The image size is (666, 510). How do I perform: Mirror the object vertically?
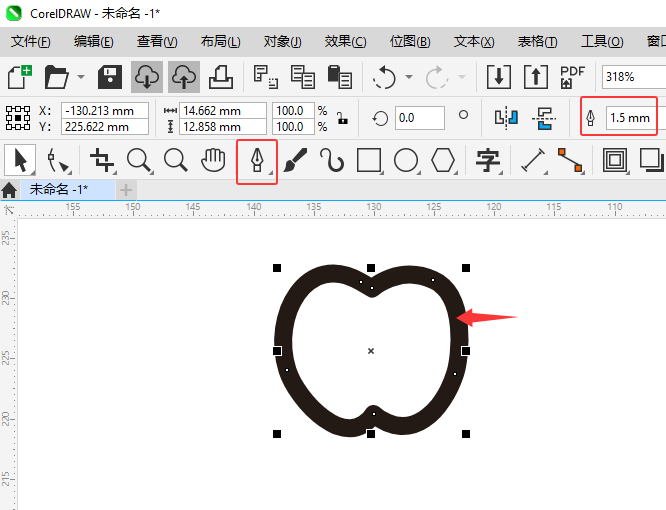point(543,118)
